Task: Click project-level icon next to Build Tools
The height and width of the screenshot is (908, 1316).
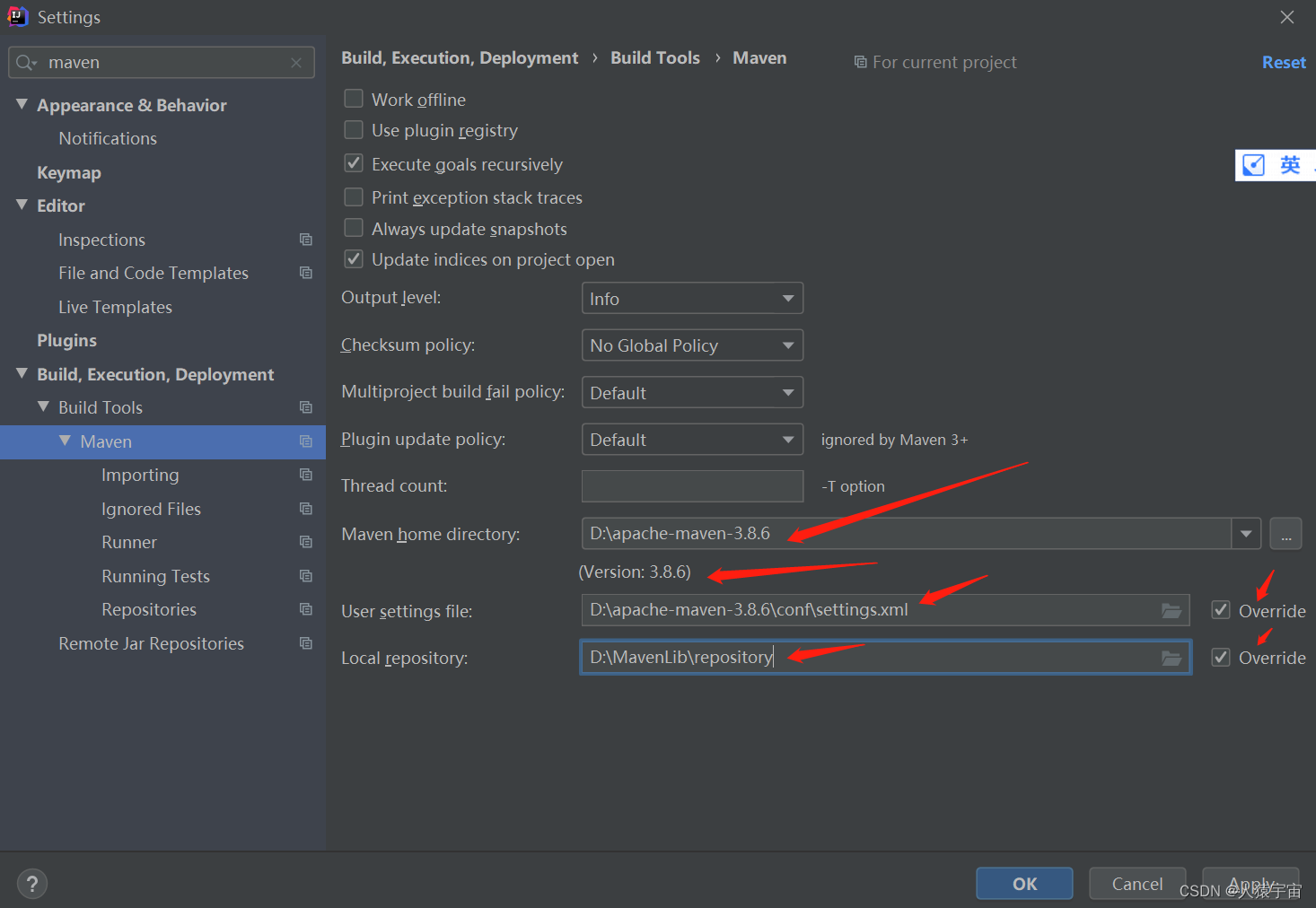Action: 306,407
